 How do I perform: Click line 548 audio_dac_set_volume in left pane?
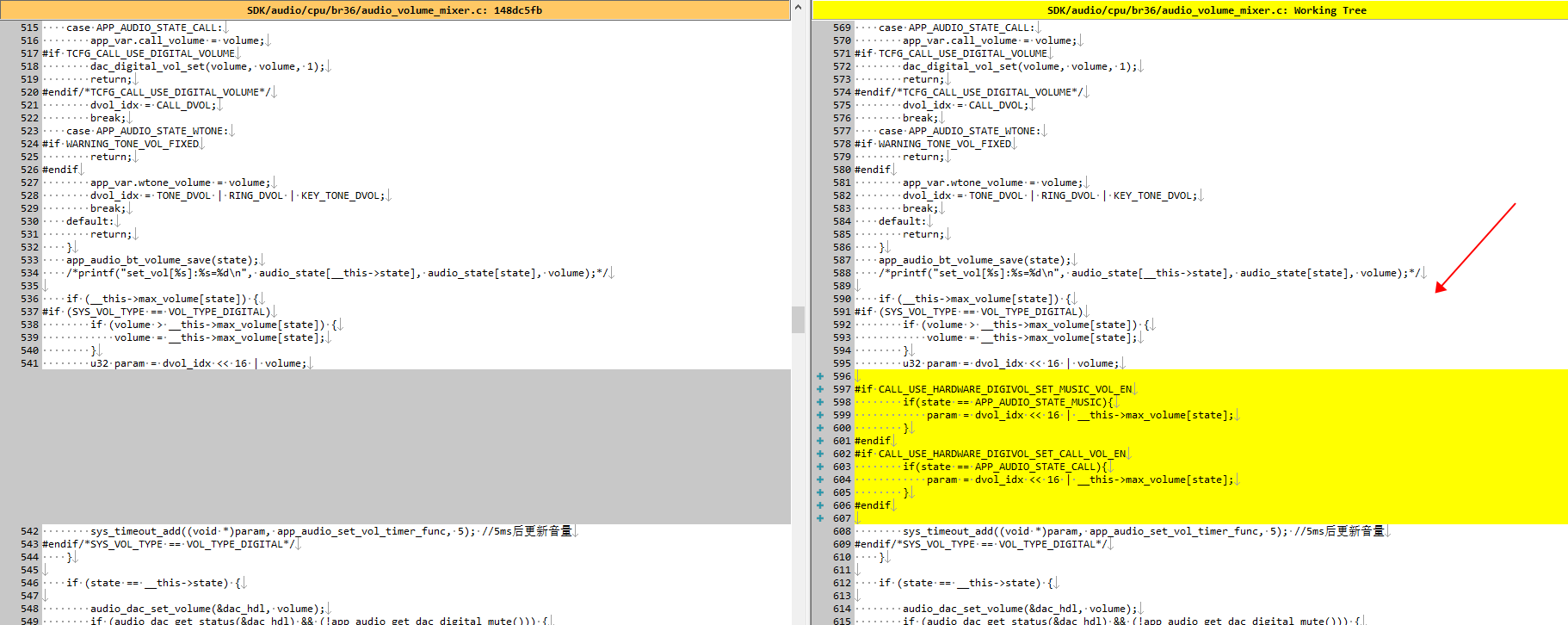pyautogui.click(x=207, y=609)
